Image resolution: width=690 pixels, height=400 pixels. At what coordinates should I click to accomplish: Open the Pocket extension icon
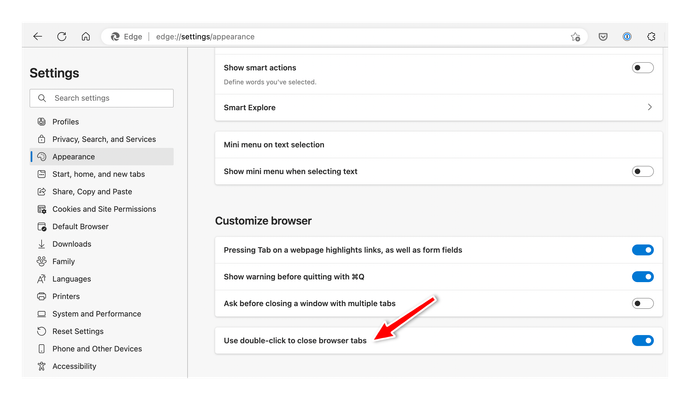pos(603,37)
